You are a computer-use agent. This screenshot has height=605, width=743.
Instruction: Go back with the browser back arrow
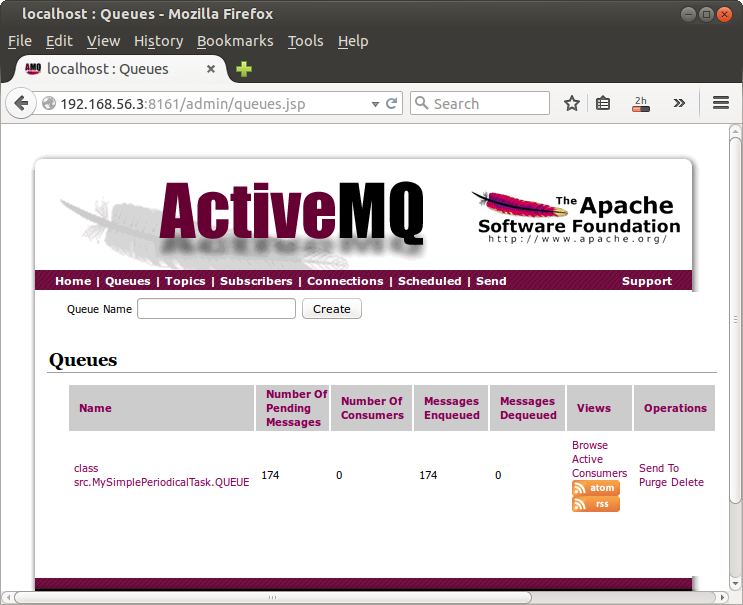tap(21, 103)
